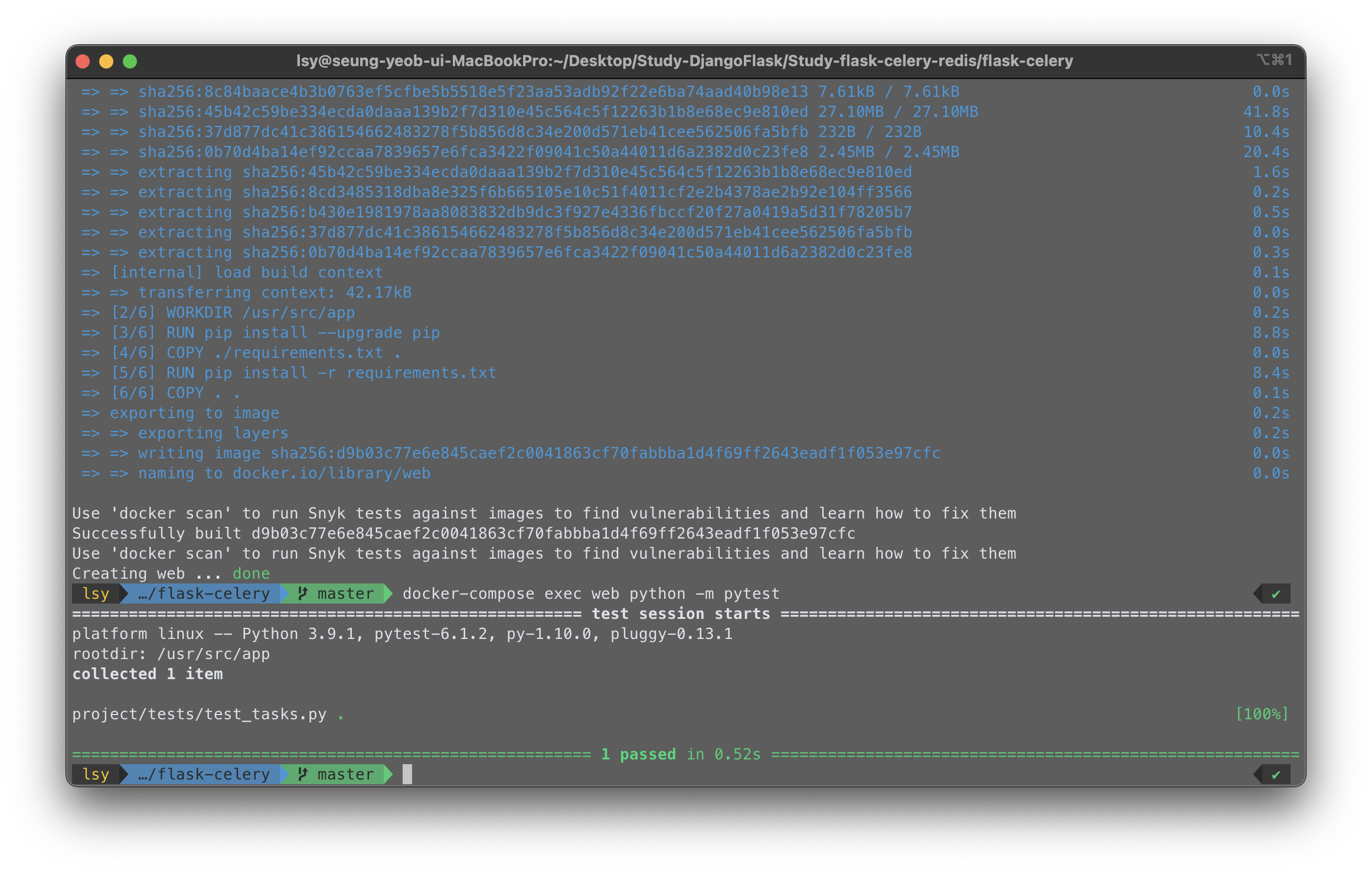Click the lsy username prompt segment
This screenshot has width=1372, height=874.
point(95,593)
